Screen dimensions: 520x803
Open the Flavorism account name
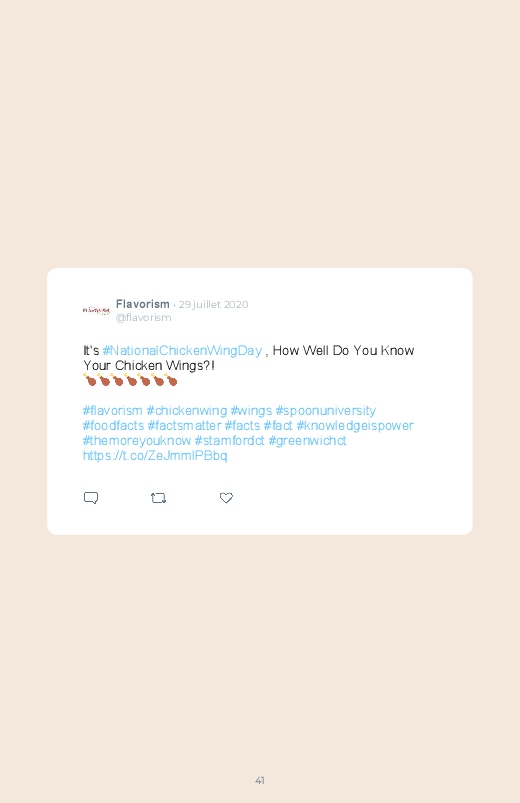(x=142, y=304)
